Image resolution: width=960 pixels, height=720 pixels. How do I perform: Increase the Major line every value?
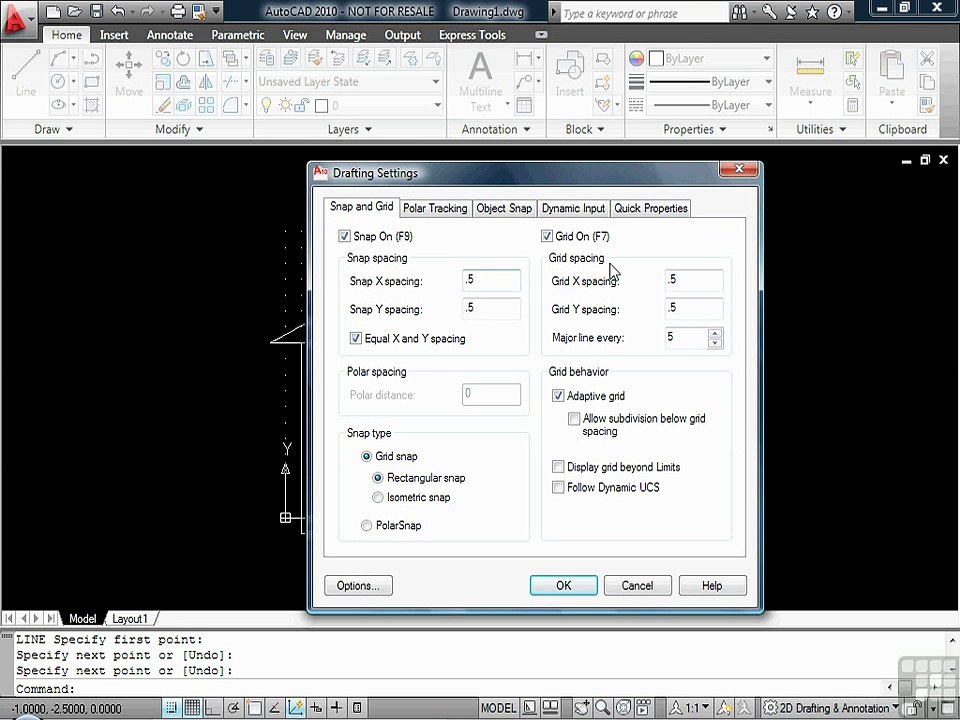point(714,334)
